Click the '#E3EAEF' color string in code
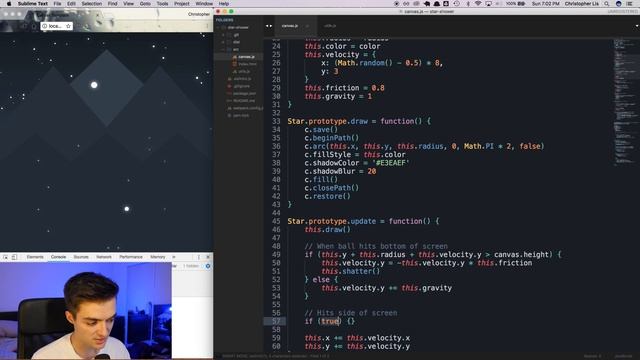 point(390,163)
